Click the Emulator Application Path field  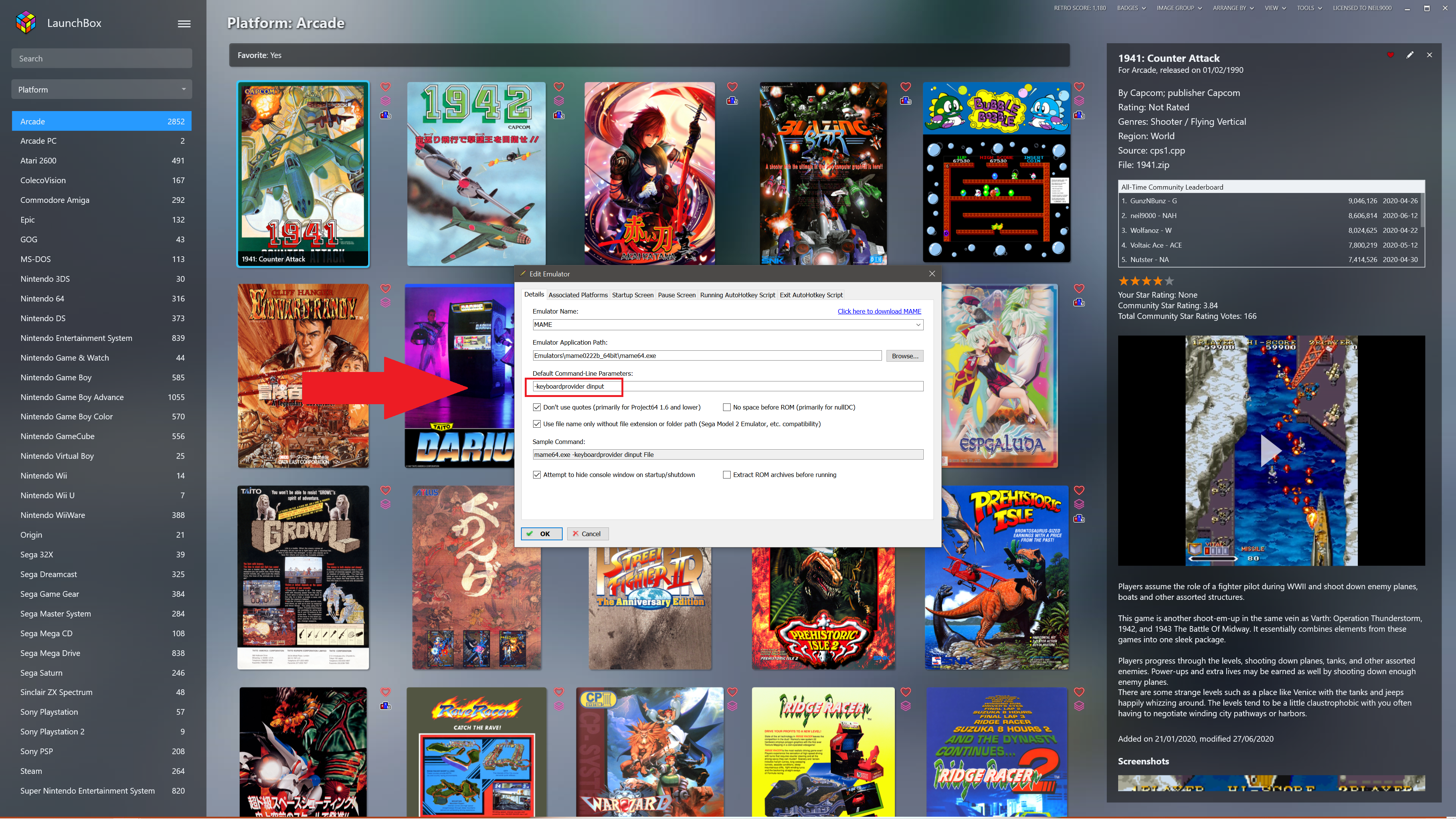(707, 356)
